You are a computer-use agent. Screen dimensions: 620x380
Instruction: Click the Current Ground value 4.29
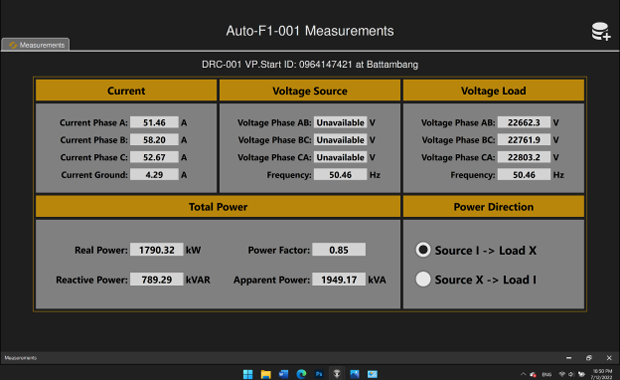point(154,174)
